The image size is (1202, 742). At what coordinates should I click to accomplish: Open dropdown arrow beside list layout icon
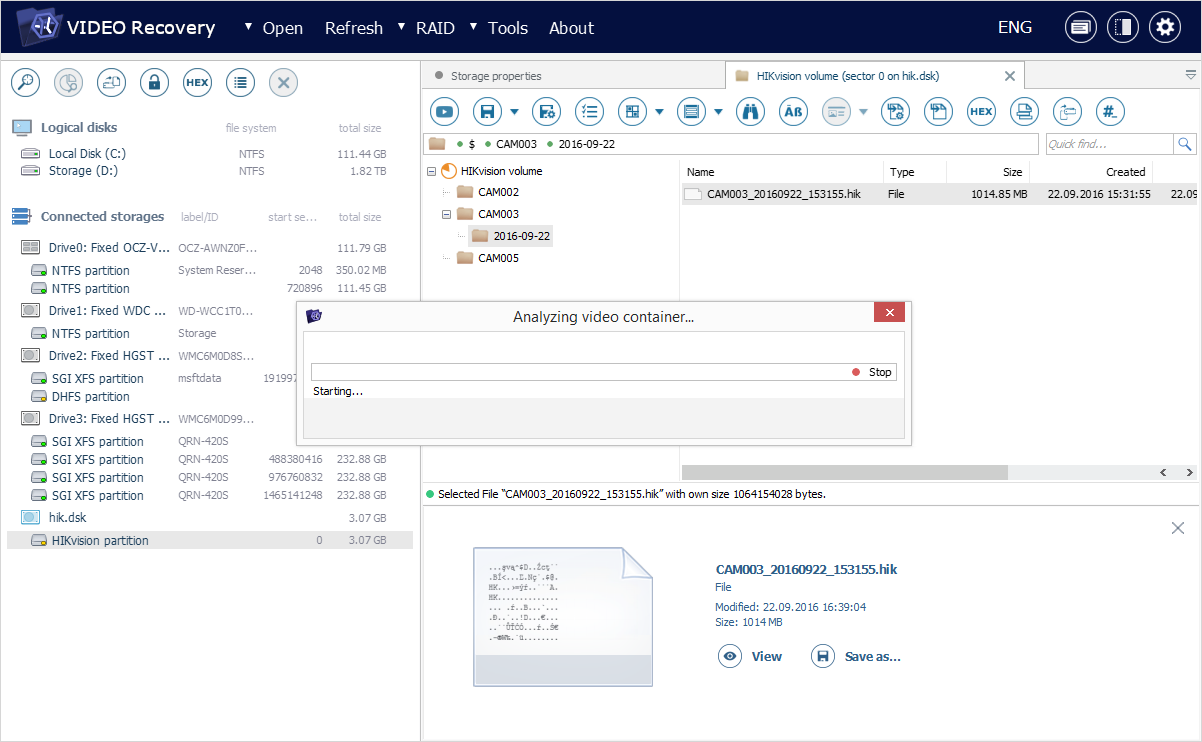(718, 112)
